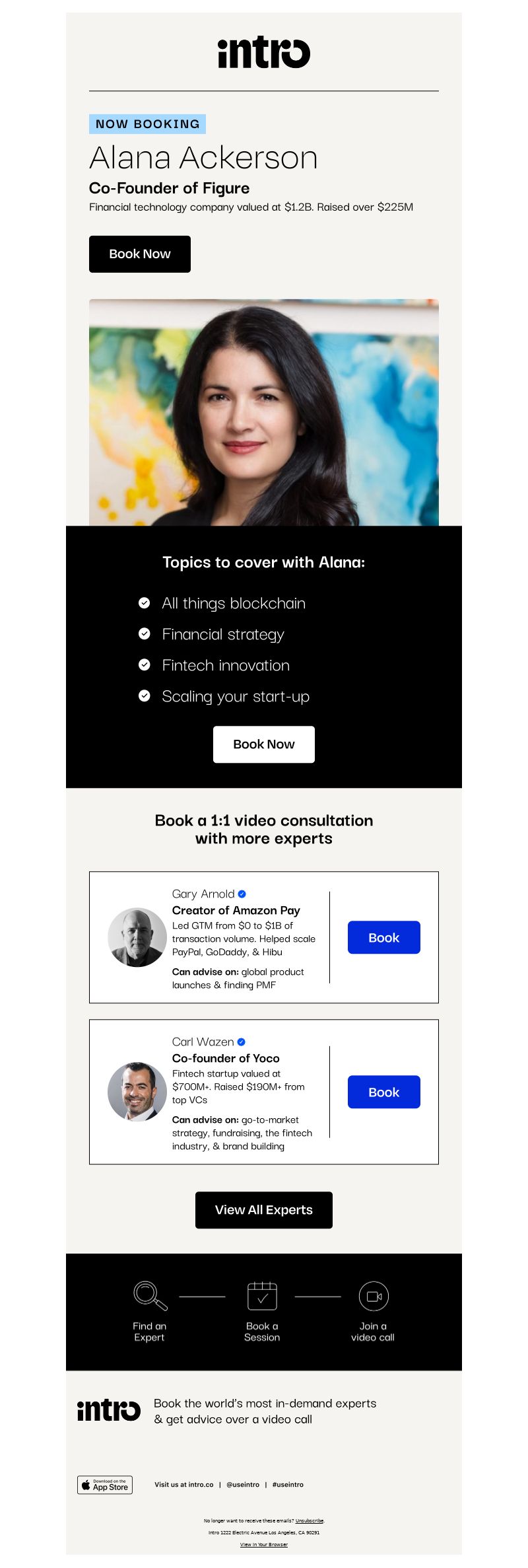This screenshot has width=528, height=1568.
Task: Click the calendar Book a Session icon
Action: [262, 1295]
